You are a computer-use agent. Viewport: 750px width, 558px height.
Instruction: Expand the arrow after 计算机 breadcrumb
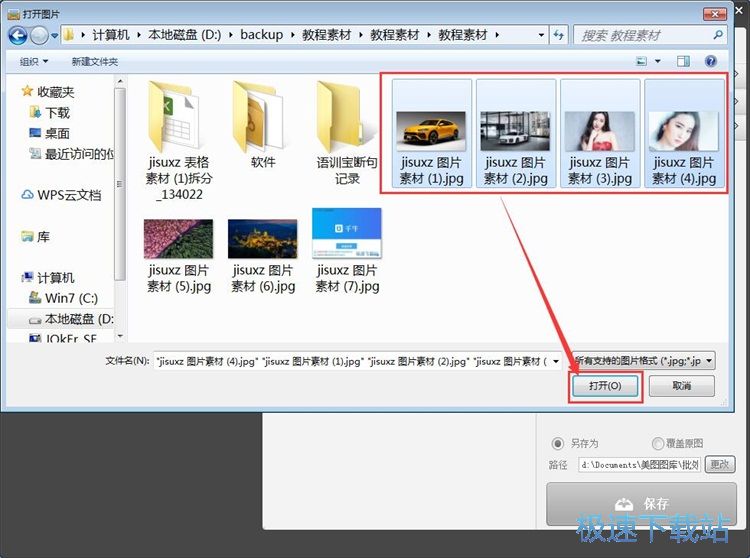(138, 35)
